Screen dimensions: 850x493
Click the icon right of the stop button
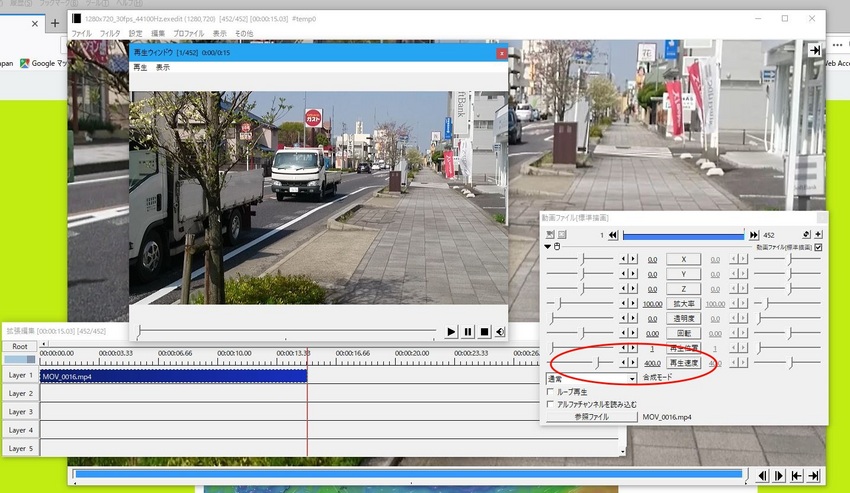click(500, 331)
